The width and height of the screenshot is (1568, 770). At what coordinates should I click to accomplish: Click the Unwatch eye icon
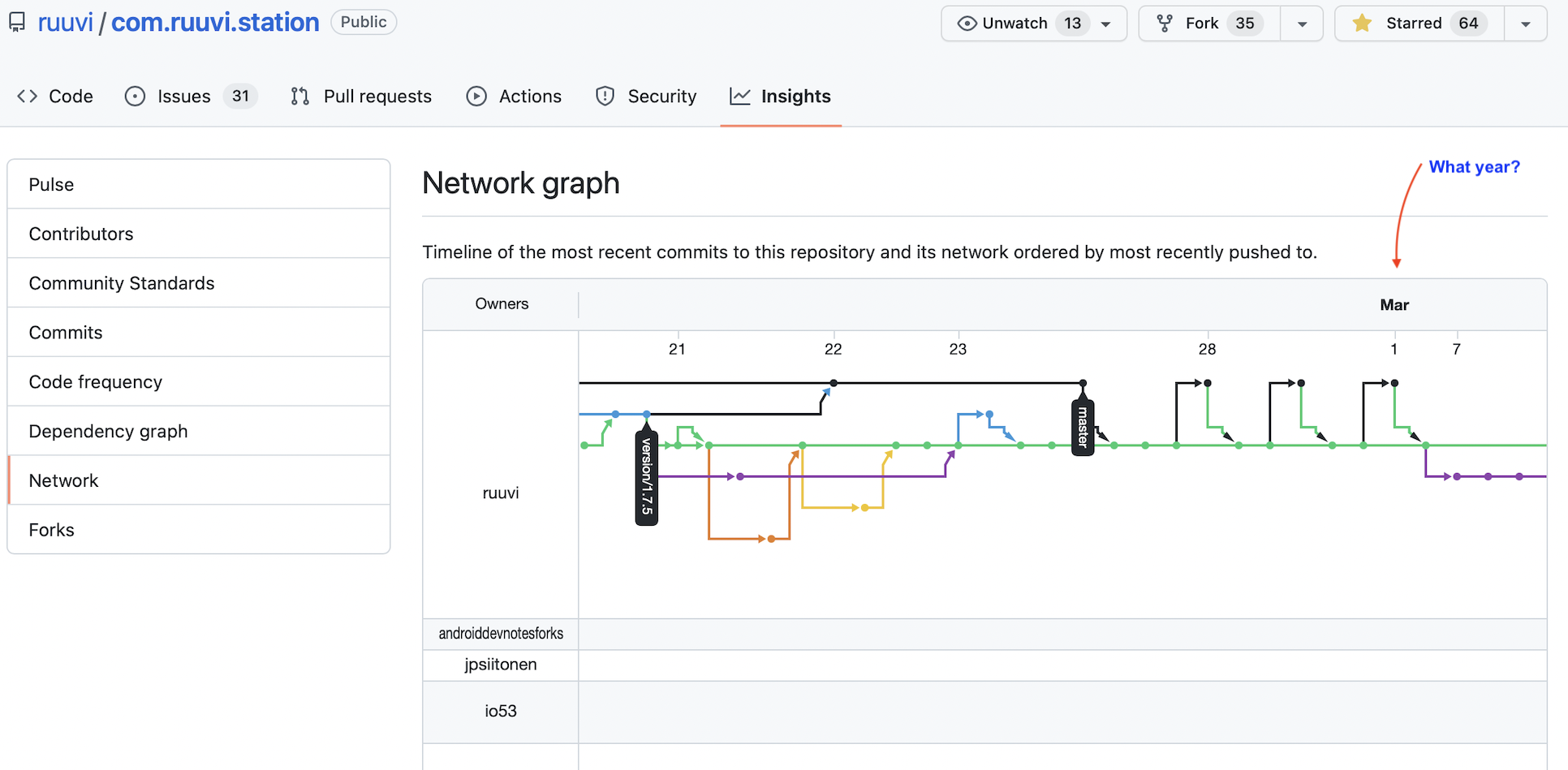tap(967, 24)
